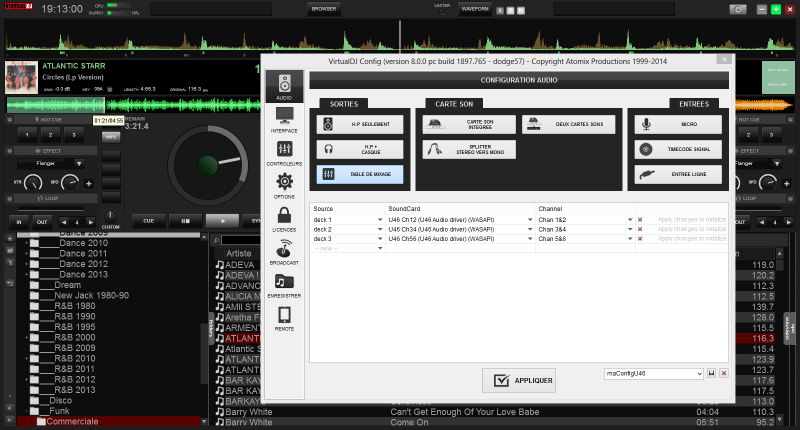800x430 pixels.
Task: Delete the deck 1 audio row
Action: (640, 219)
